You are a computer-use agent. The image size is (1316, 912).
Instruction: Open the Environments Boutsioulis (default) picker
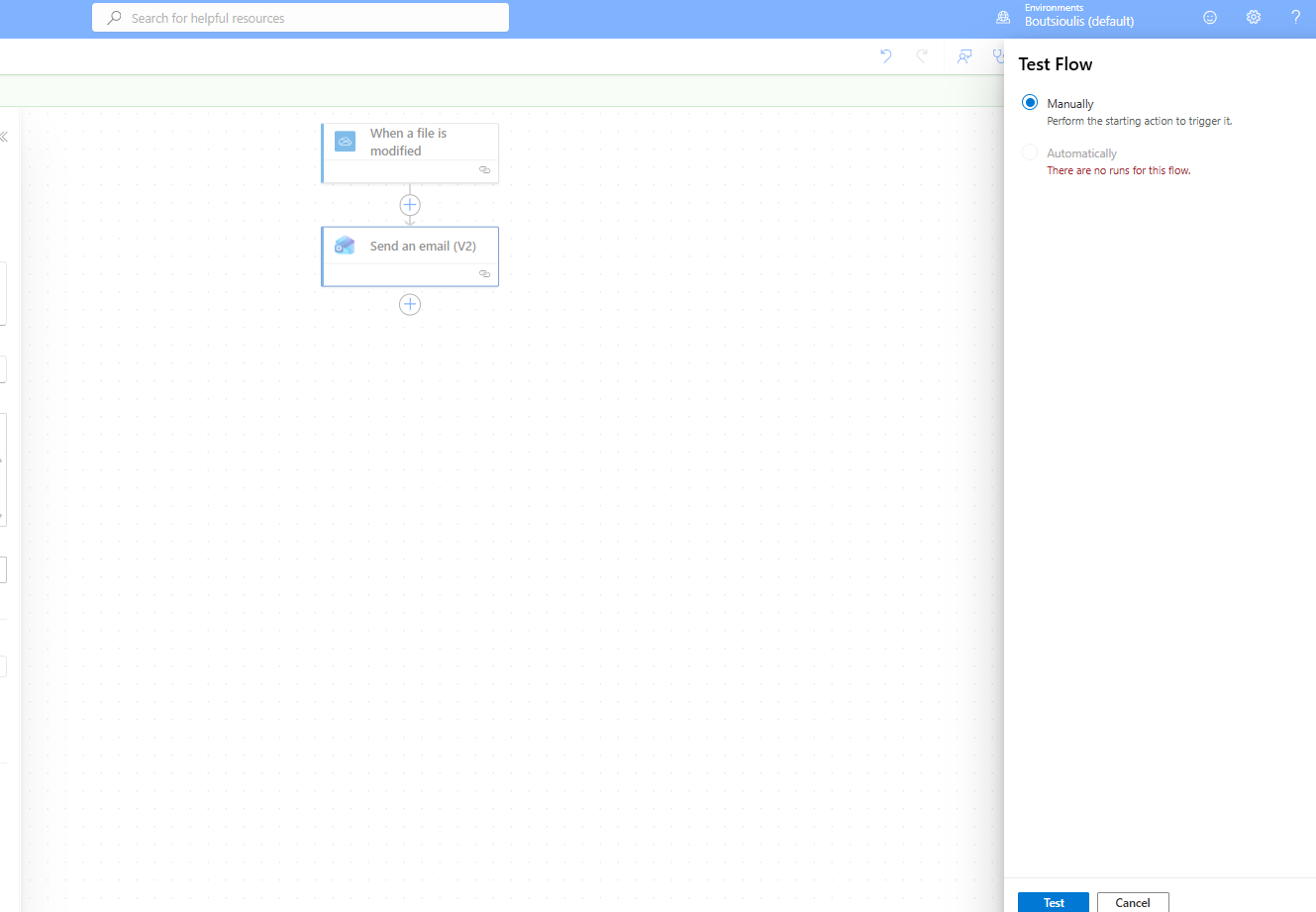point(1077,16)
